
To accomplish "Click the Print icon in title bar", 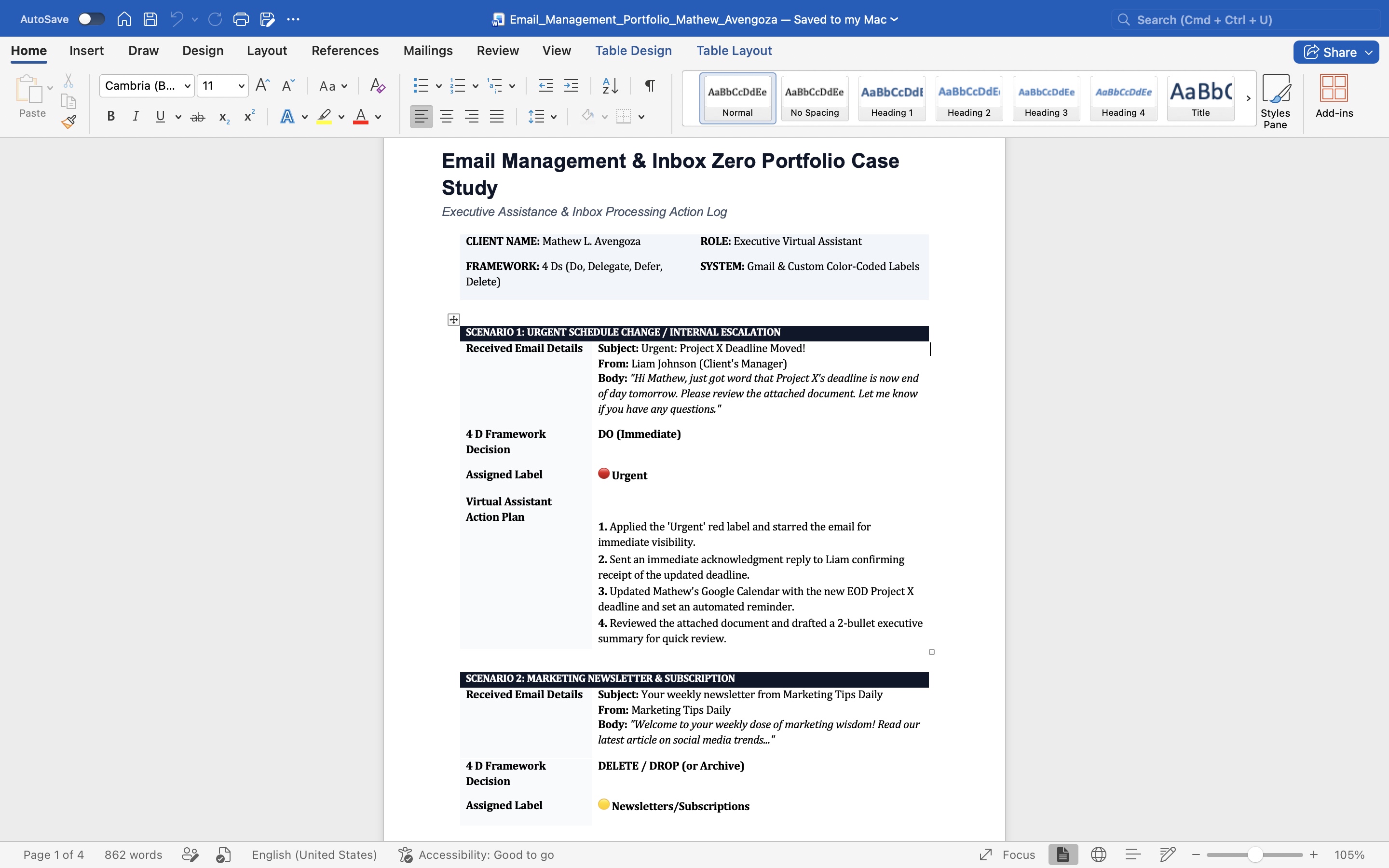I will 241,19.
